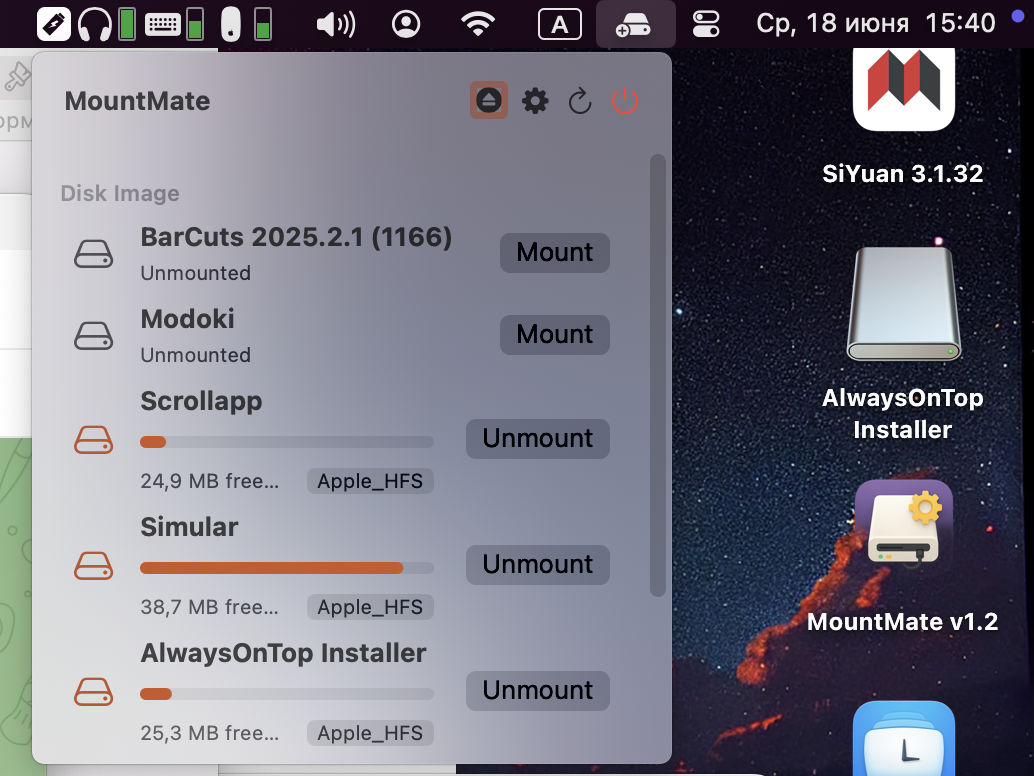Click the BarCuts drive icon
Image resolution: width=1034 pixels, height=776 pixels.
tap(93, 254)
